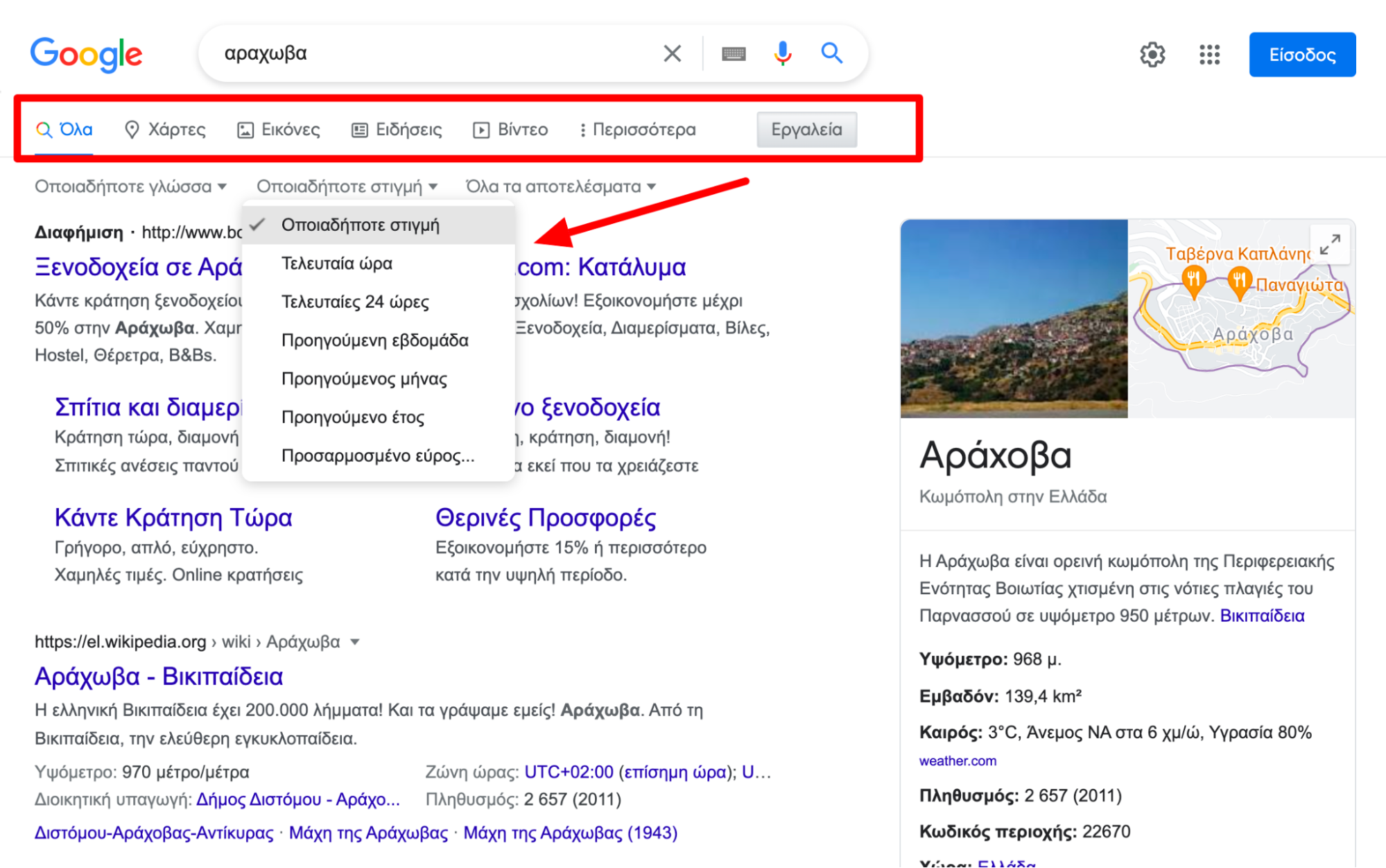Open settings gear icon
Screen dimensions: 1386x868
click(1152, 54)
